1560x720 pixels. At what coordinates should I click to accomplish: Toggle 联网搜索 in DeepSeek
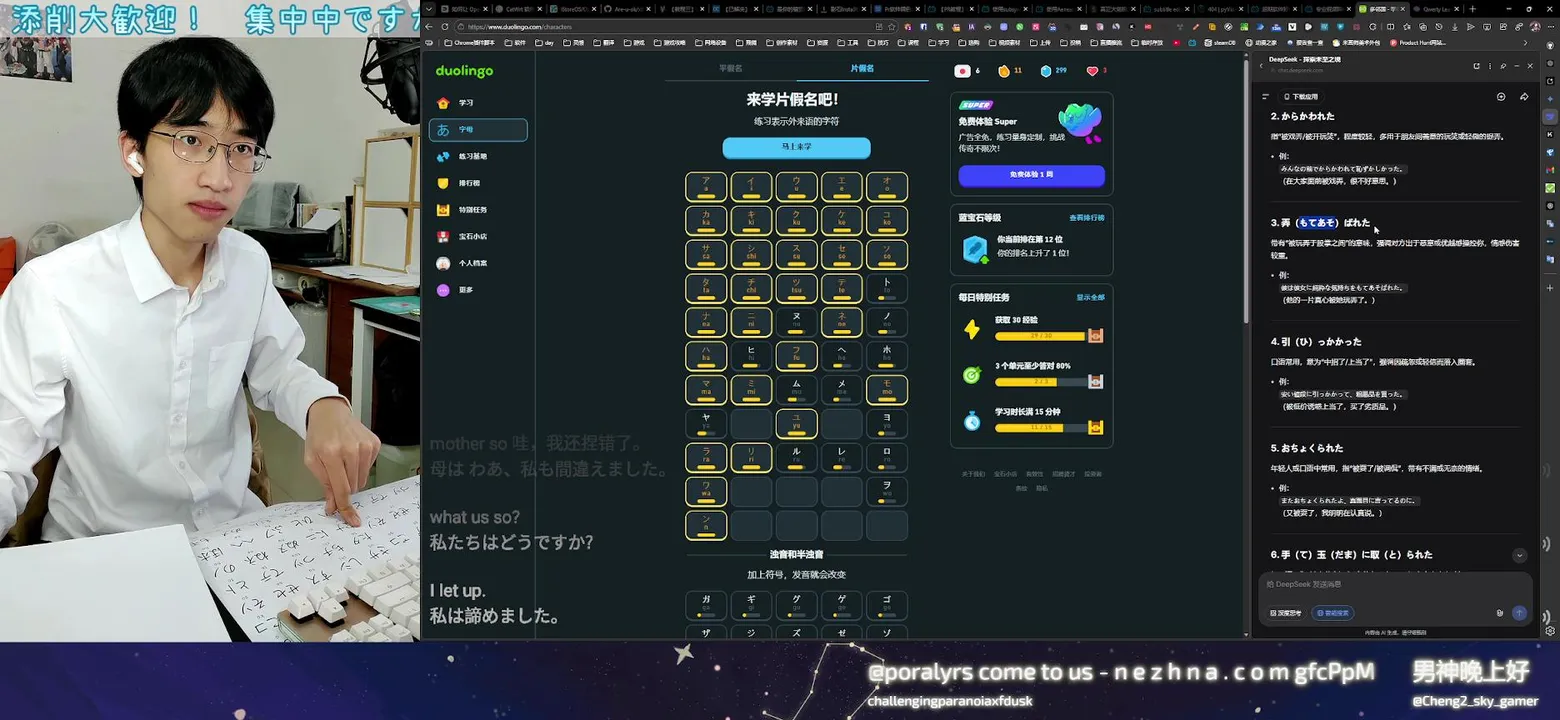pyautogui.click(x=1334, y=613)
